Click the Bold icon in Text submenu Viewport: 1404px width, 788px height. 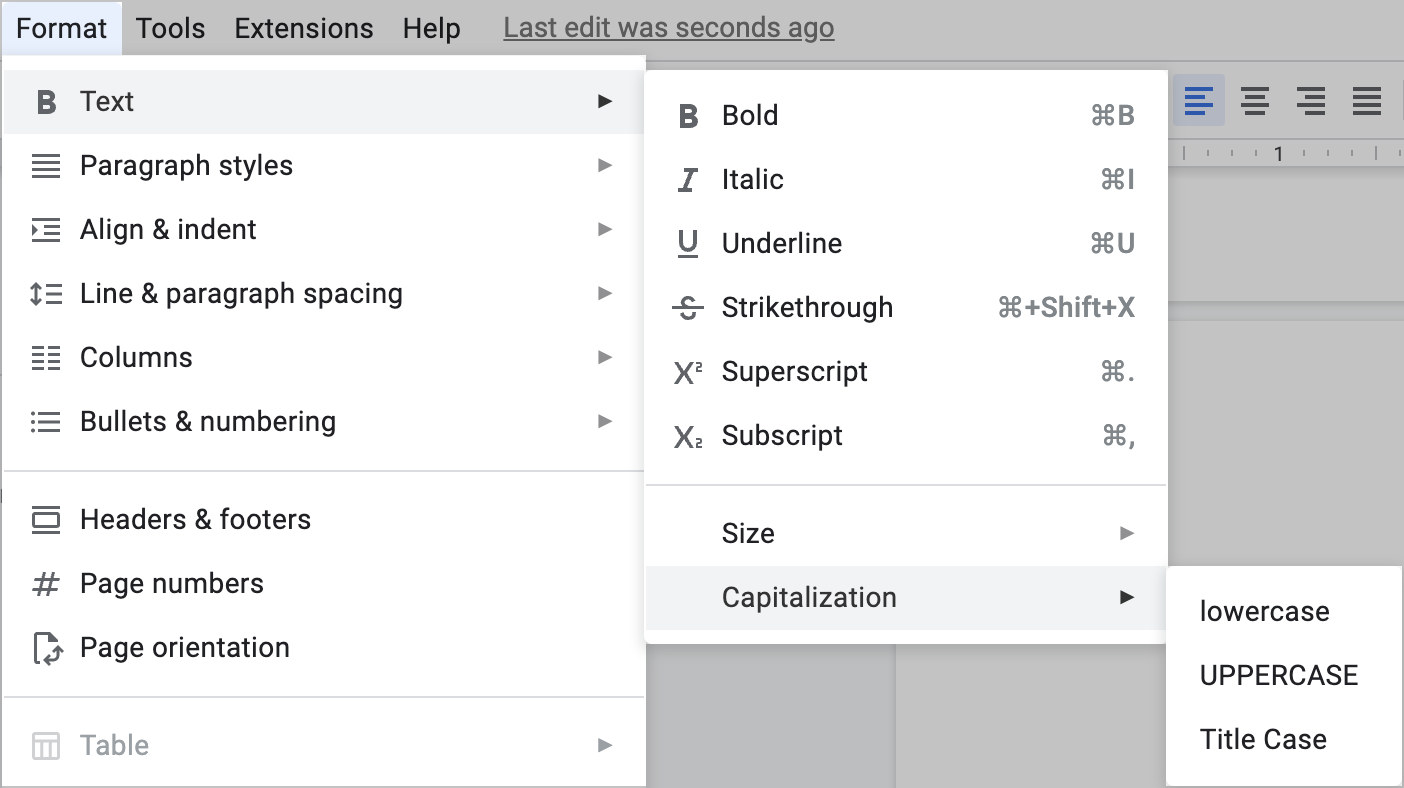point(688,116)
